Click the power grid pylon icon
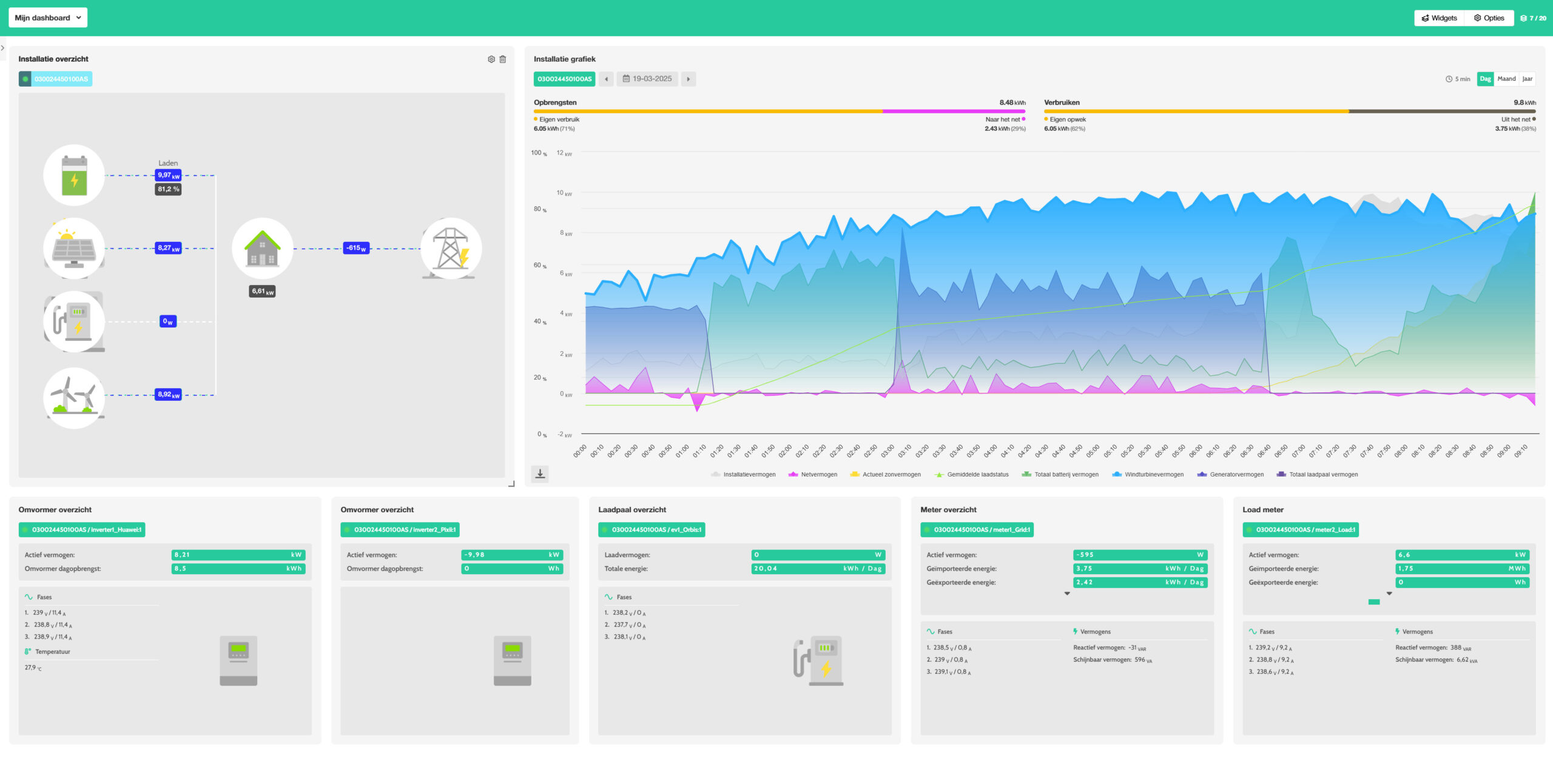This screenshot has height=784, width=1553. click(x=451, y=249)
